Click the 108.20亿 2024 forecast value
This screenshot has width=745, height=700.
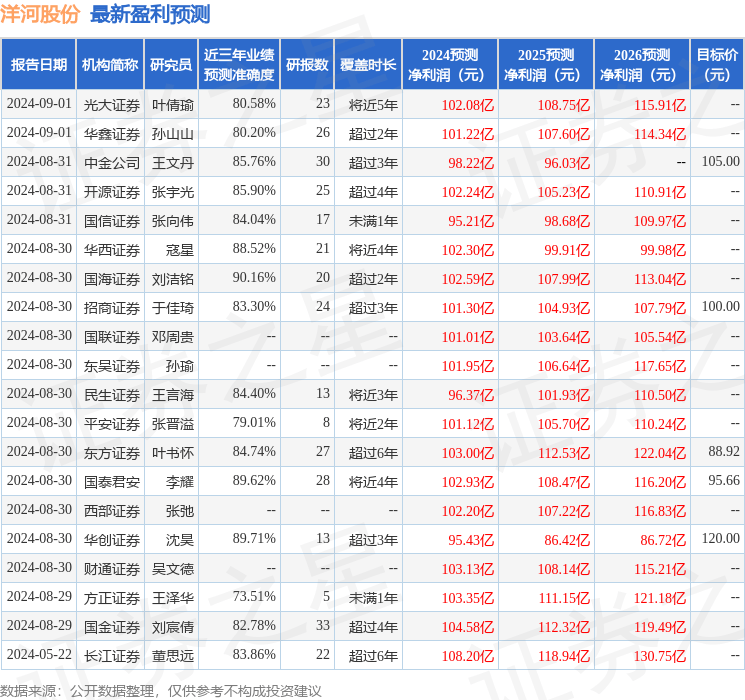click(x=468, y=656)
